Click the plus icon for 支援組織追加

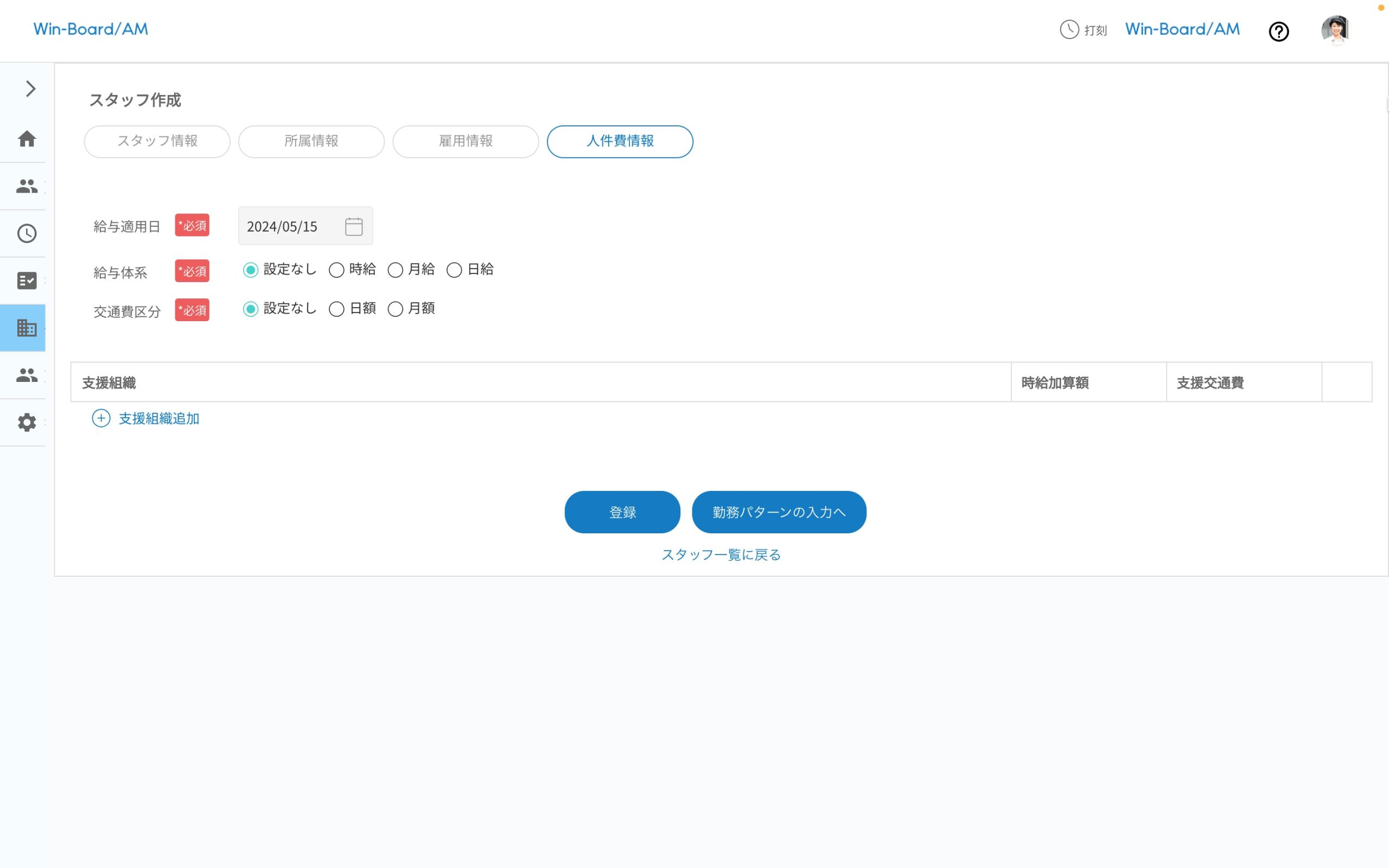click(x=101, y=418)
